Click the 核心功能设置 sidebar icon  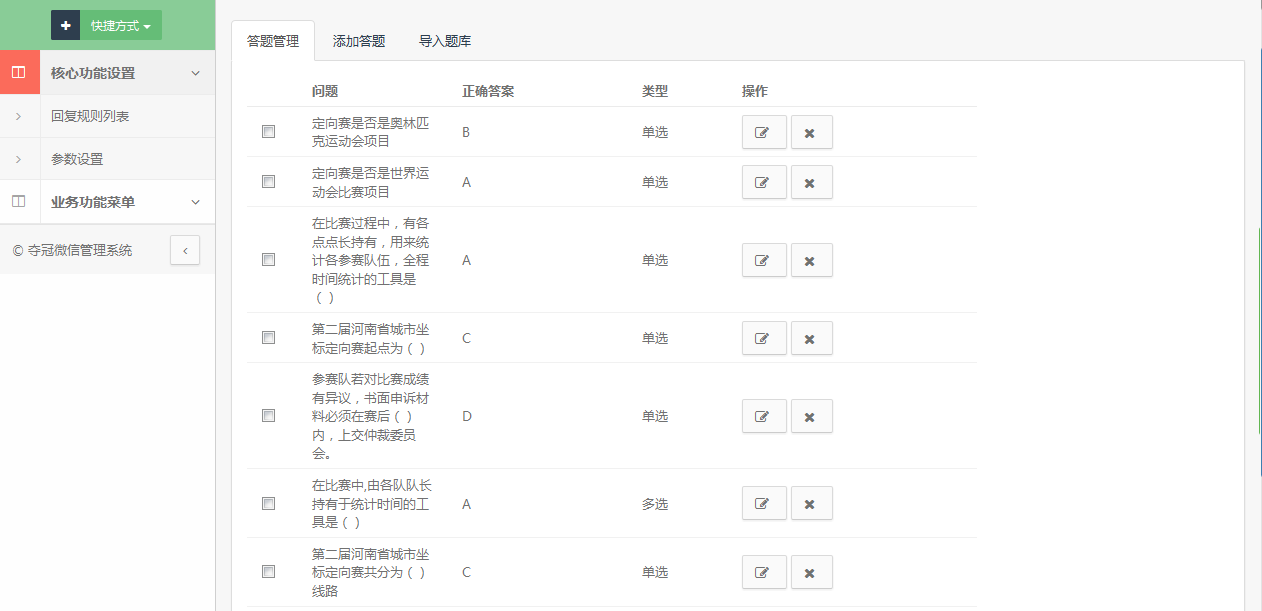click(x=19, y=73)
